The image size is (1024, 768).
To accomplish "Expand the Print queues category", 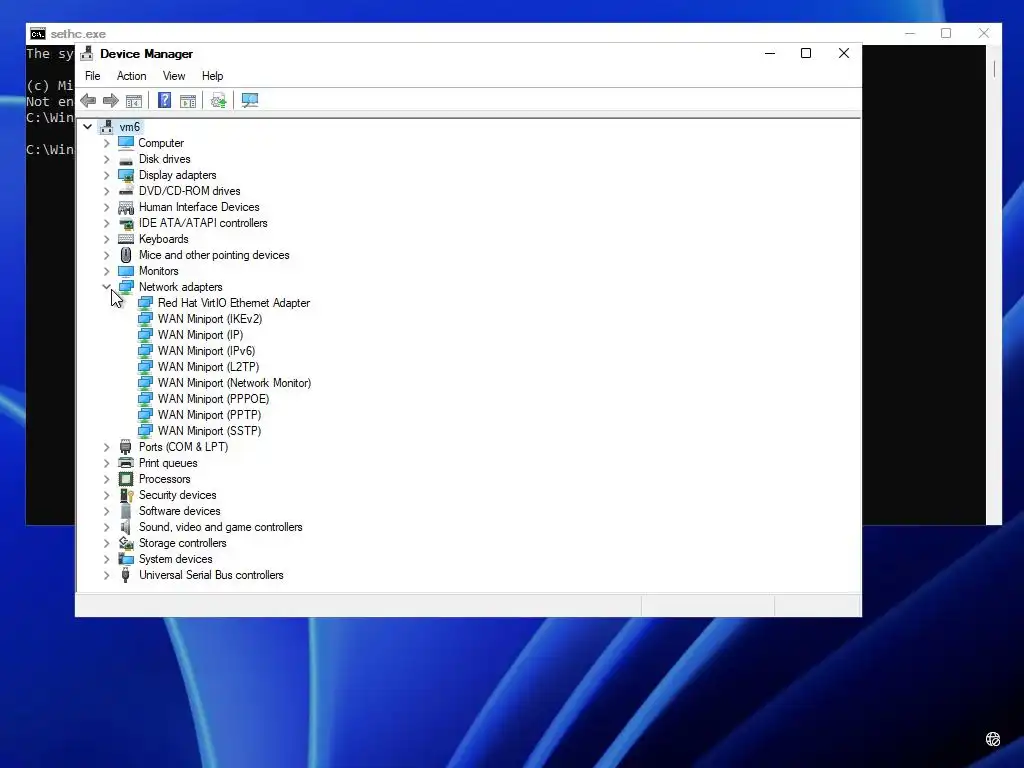I will [106, 463].
